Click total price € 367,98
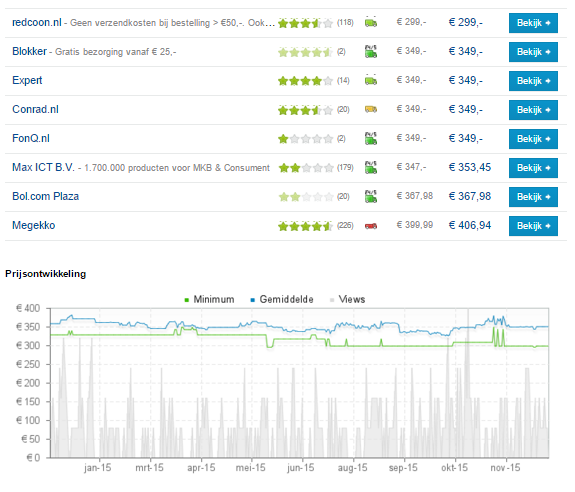 [470, 196]
